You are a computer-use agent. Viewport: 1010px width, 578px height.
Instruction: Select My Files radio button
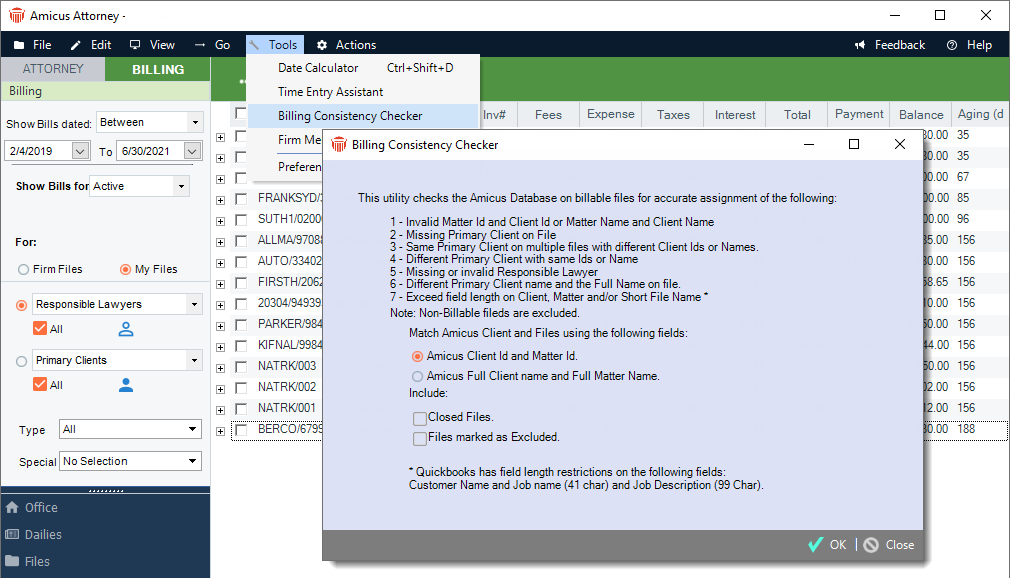[x=126, y=269]
